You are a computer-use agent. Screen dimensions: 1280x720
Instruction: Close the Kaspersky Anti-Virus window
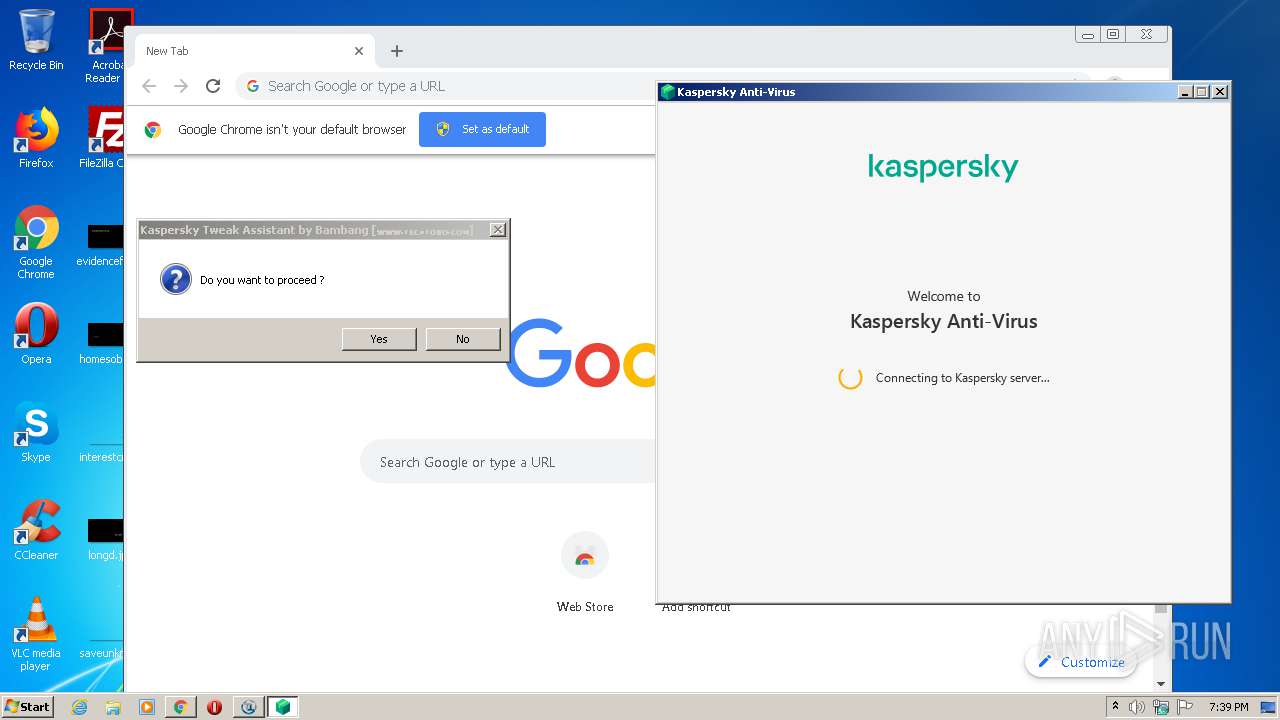coord(1220,92)
